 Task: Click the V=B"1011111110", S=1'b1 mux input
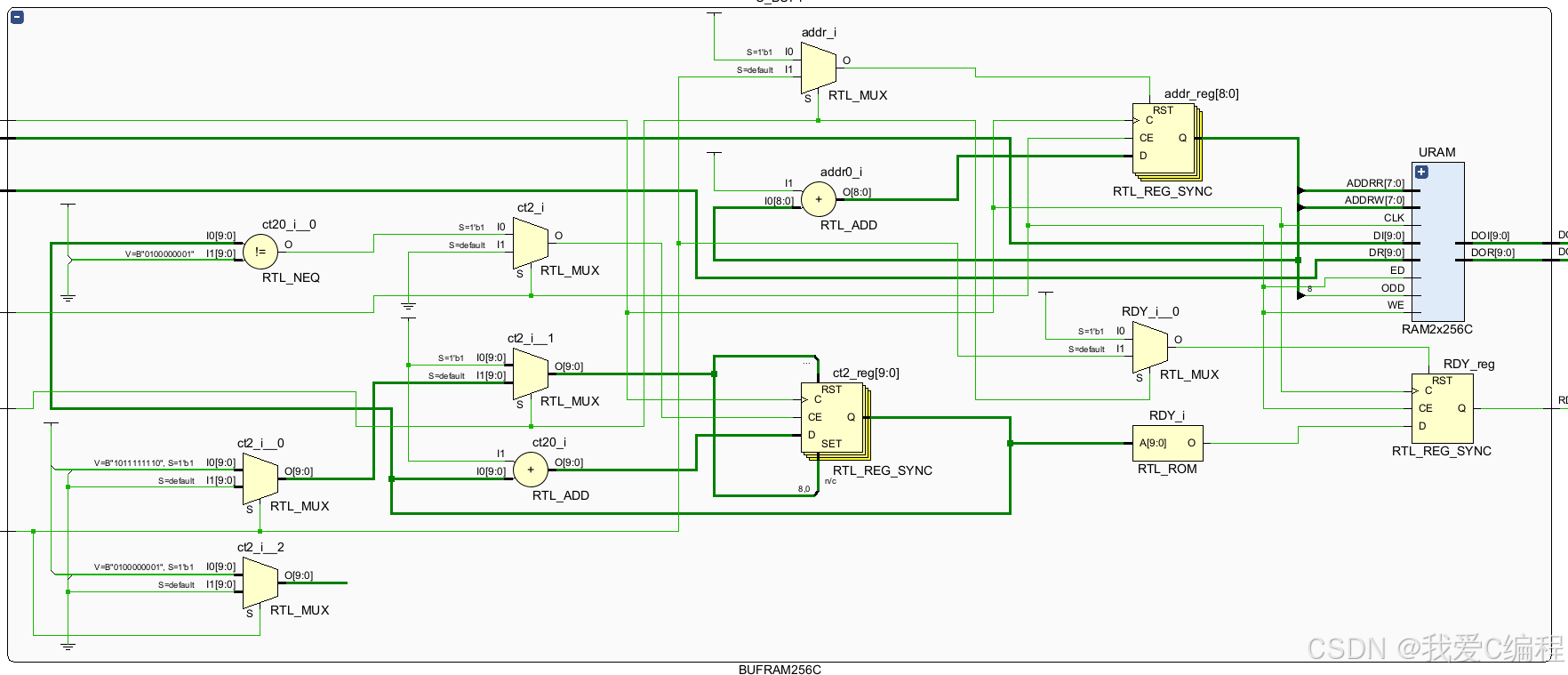coord(144,463)
